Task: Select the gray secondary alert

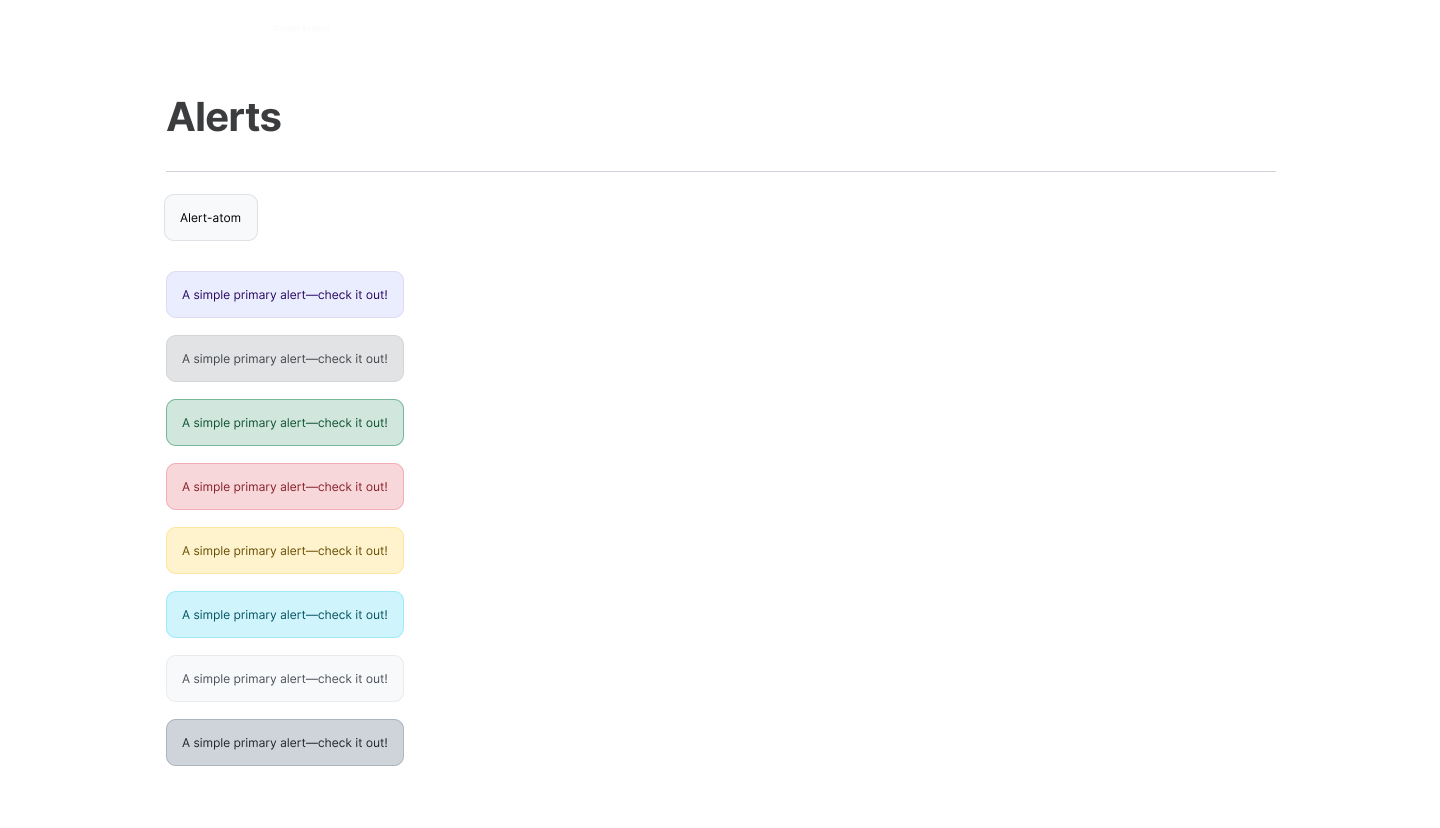Action: (285, 358)
